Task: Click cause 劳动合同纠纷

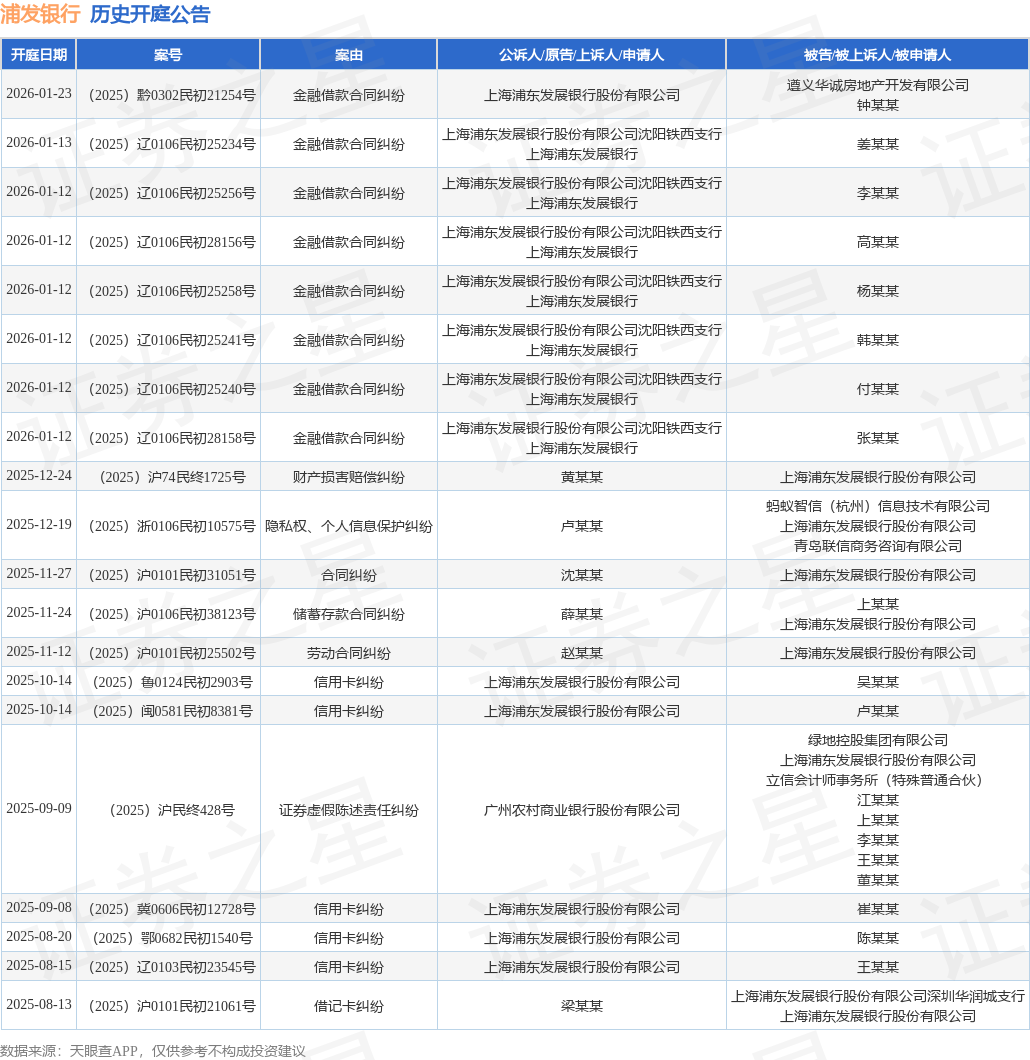Action: point(349,653)
